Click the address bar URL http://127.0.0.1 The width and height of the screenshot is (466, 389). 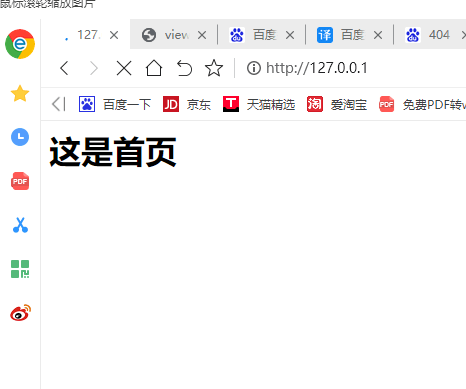click(317, 68)
